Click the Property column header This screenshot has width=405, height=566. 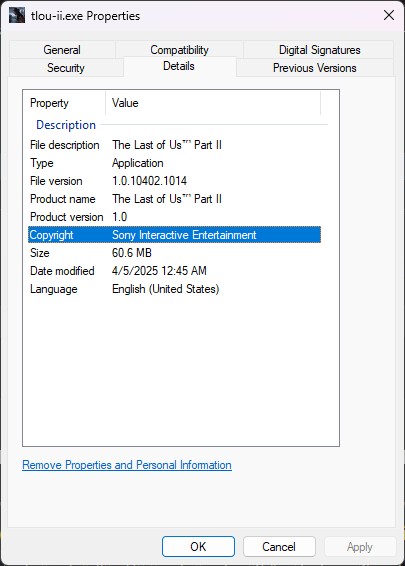pyautogui.click(x=64, y=103)
